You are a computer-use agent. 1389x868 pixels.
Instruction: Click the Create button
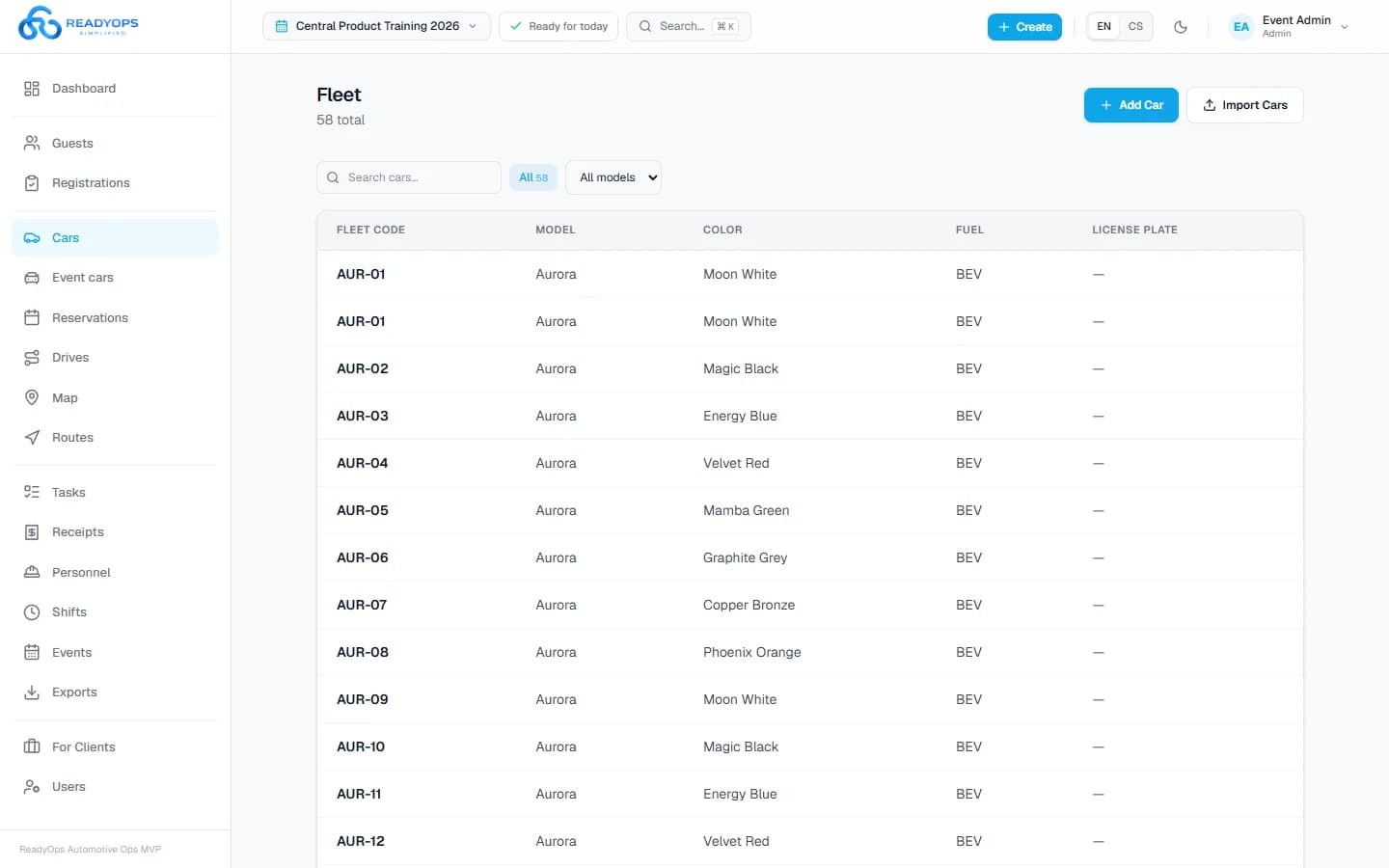coord(1024,27)
